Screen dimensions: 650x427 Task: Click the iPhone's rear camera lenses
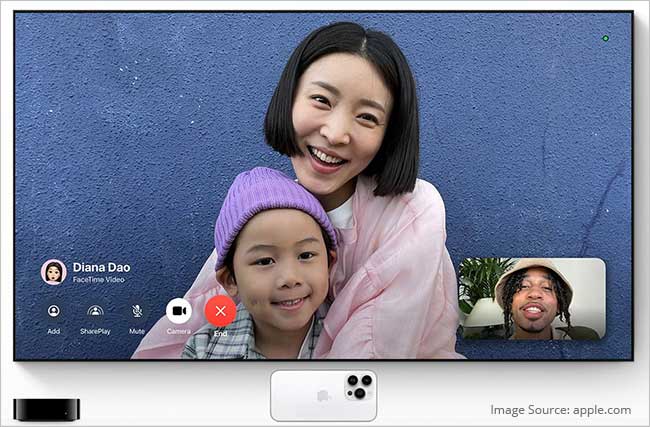[x=359, y=386]
